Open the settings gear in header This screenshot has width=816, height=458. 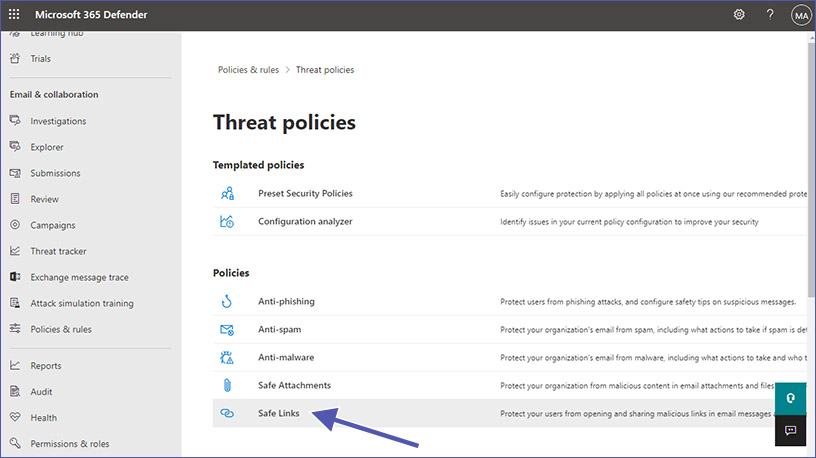[739, 15]
